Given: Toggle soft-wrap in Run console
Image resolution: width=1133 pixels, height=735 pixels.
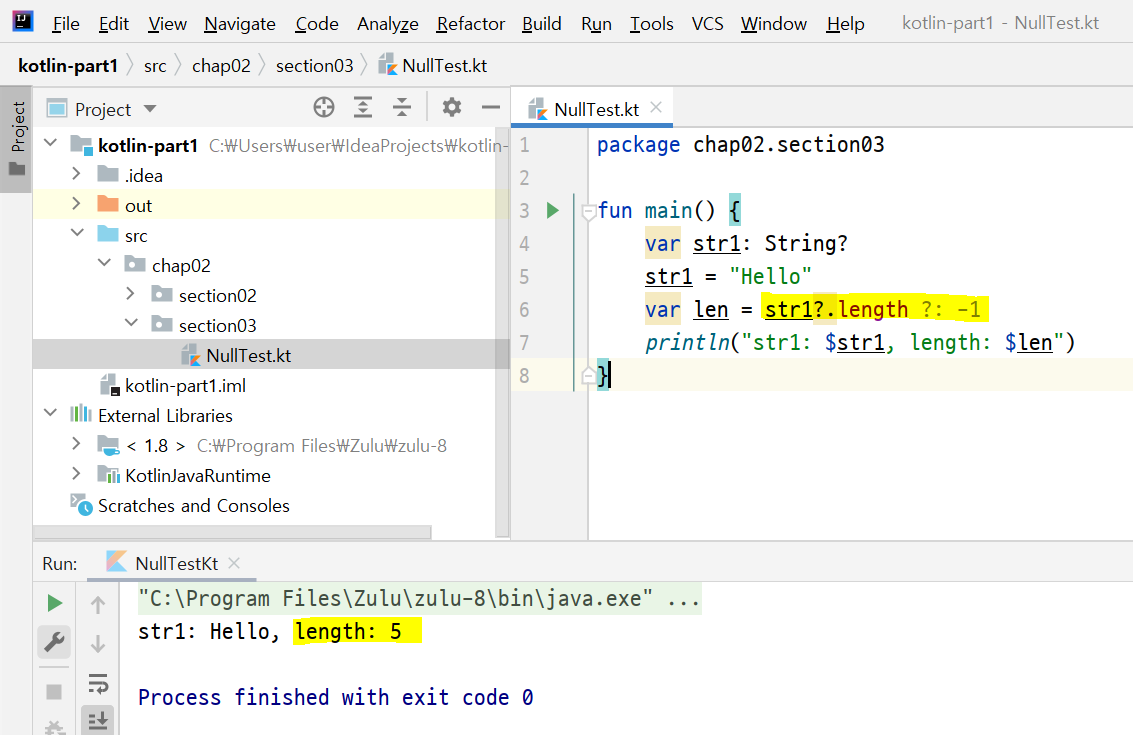Looking at the screenshot, I should 98,683.
